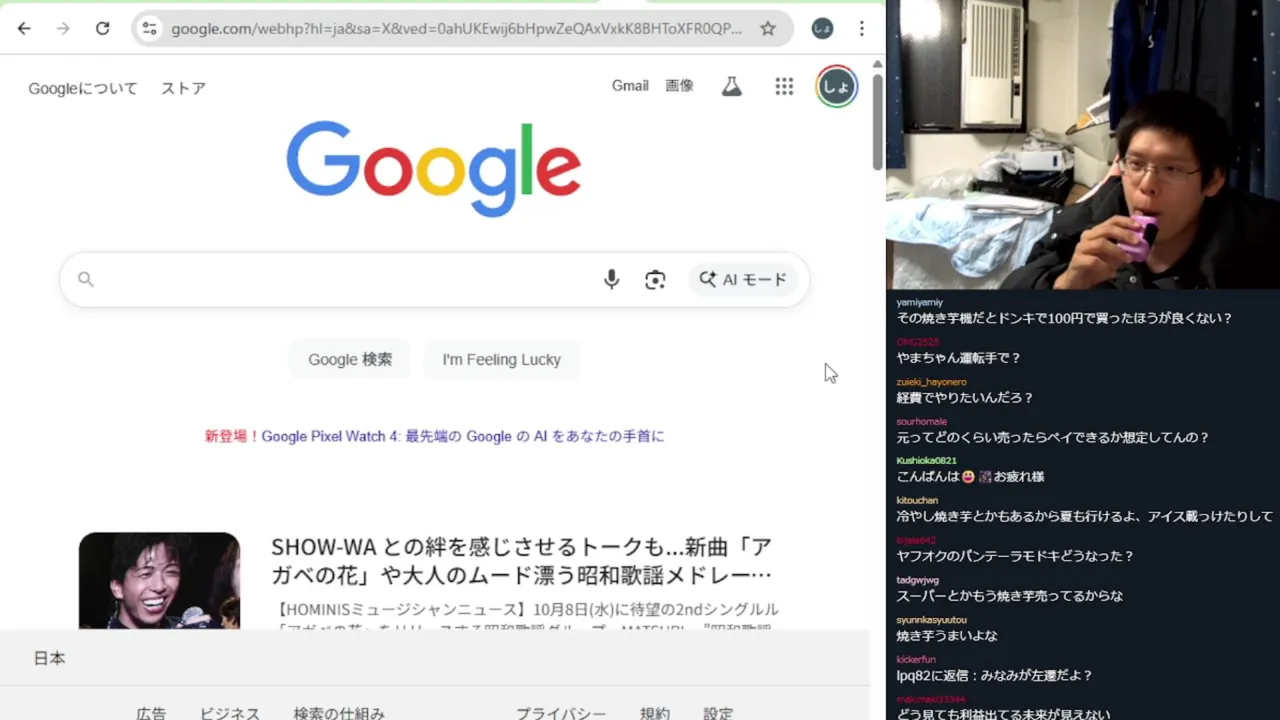The image size is (1280, 720).
Task: Search by image with Google Lens
Action: point(655,280)
